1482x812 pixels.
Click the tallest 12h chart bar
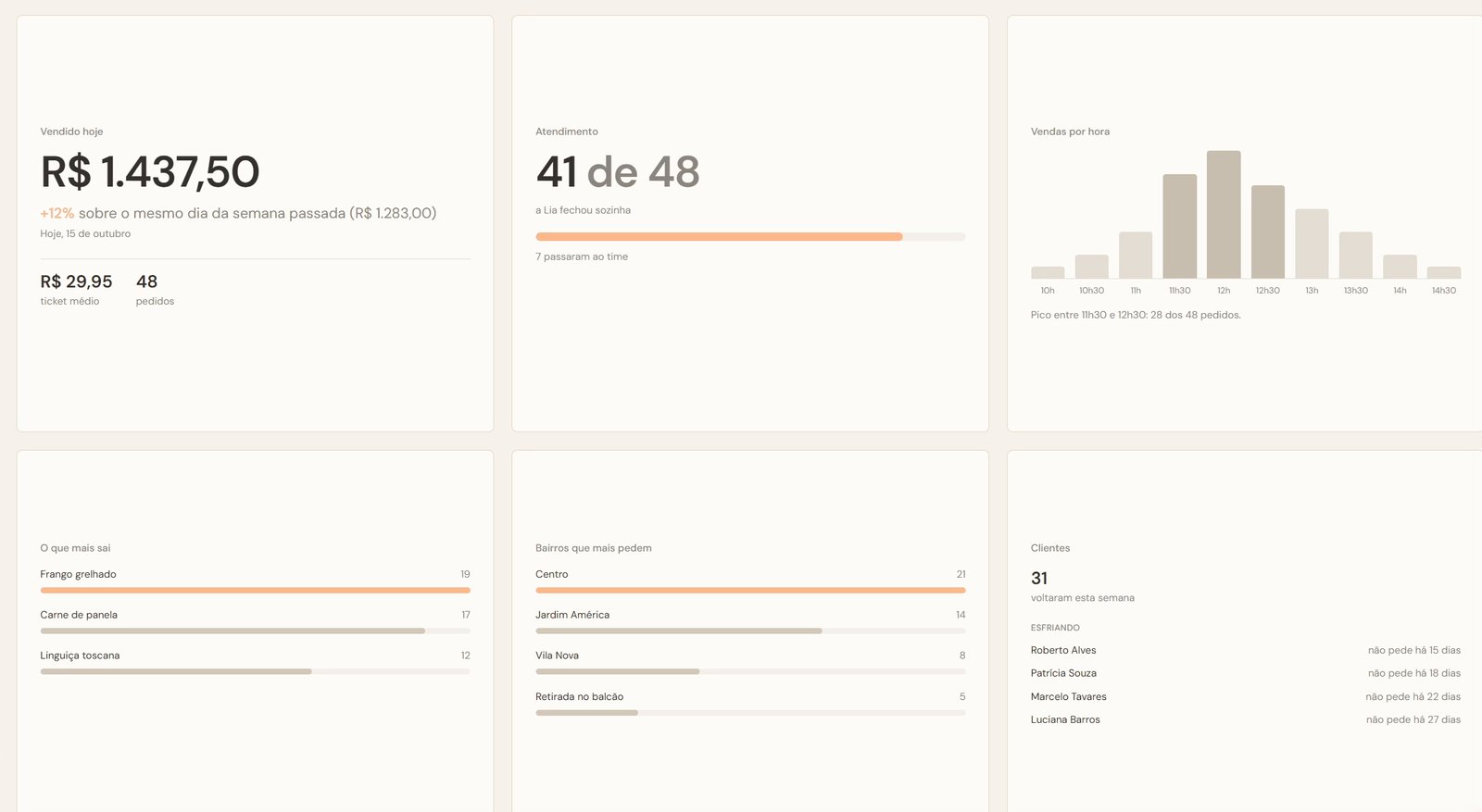pyautogui.click(x=1224, y=215)
